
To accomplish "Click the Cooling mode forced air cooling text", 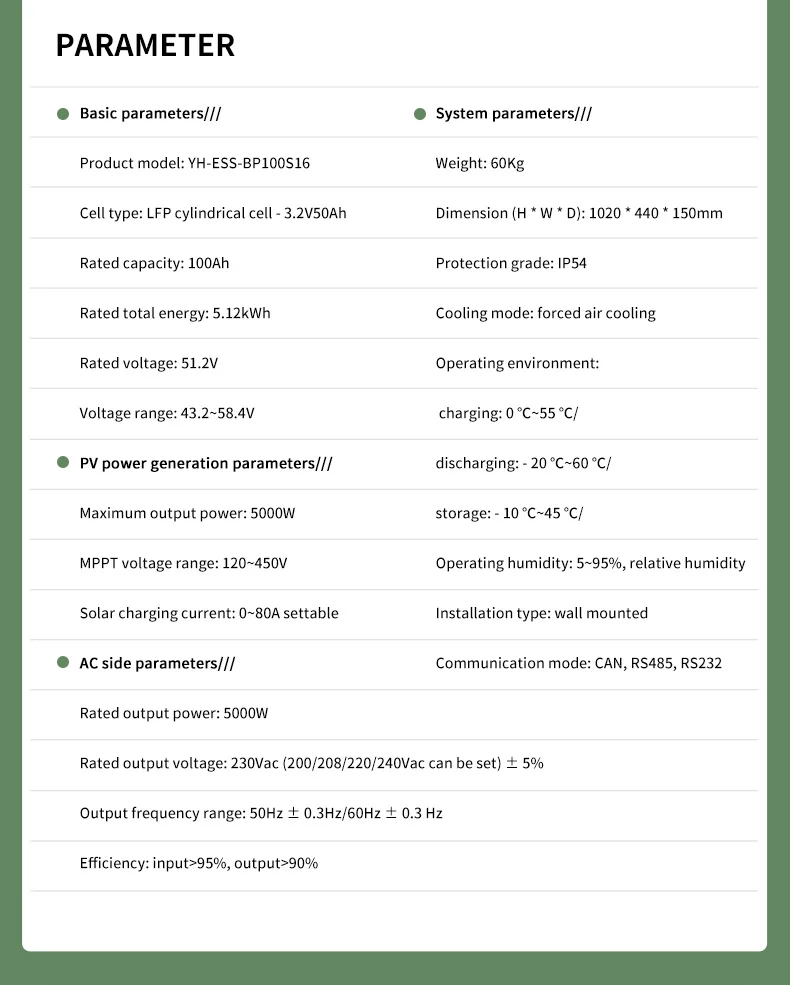I will click(x=545, y=314).
